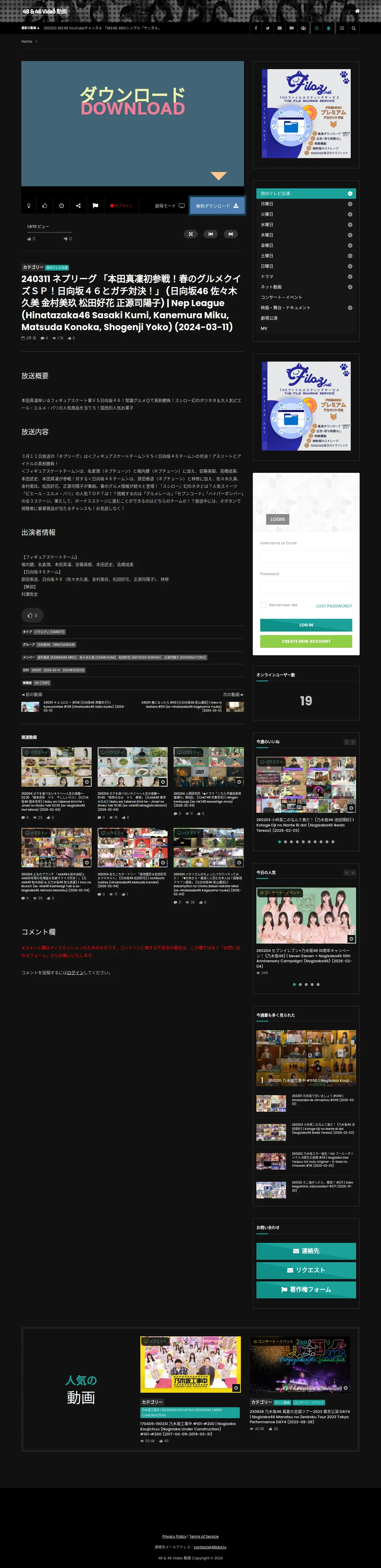The height and width of the screenshot is (1568, 381).
Task: Open the list menu icon in top bar
Action: pyautogui.click(x=342, y=28)
